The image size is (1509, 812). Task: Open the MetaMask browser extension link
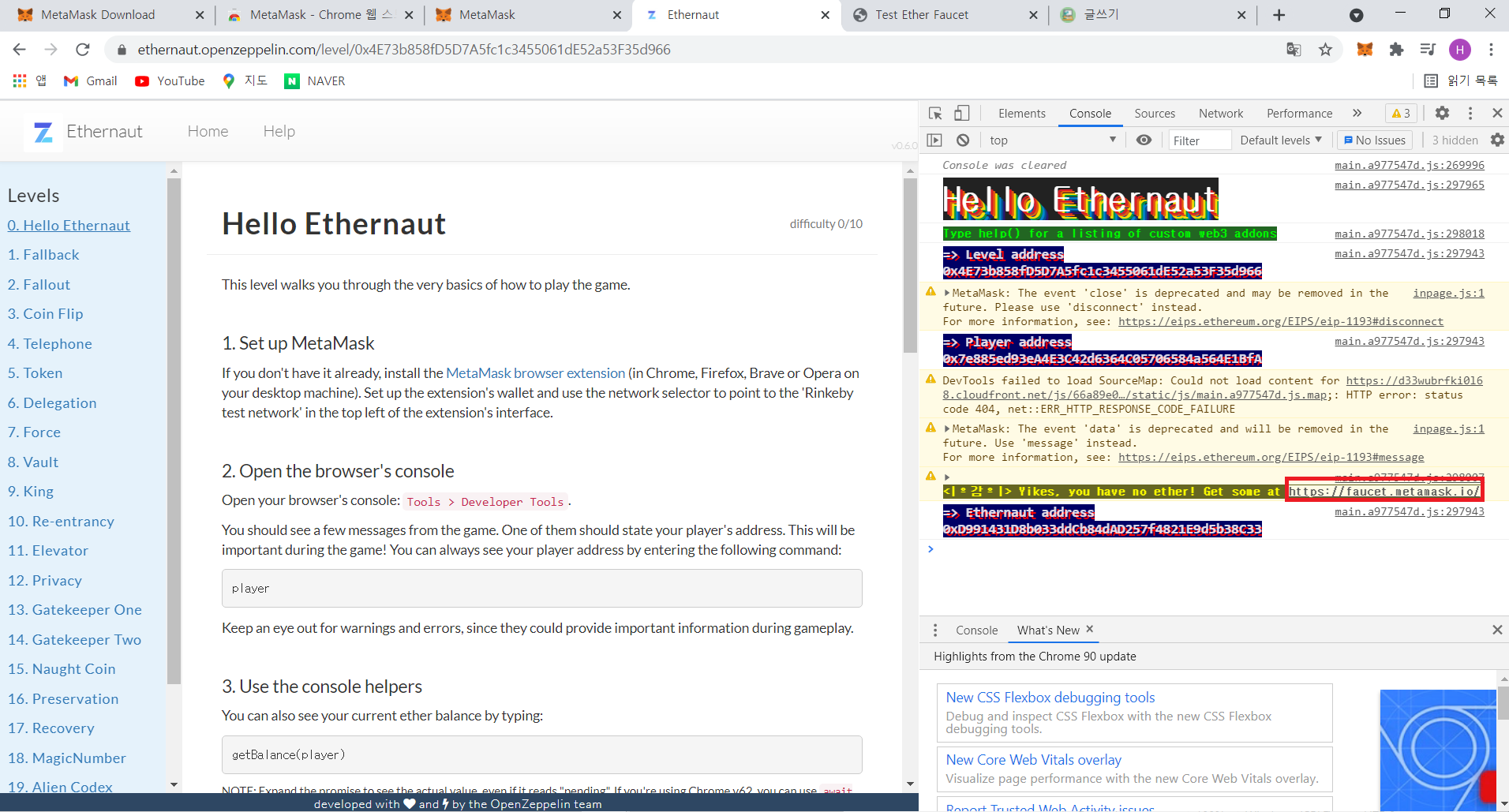535,373
